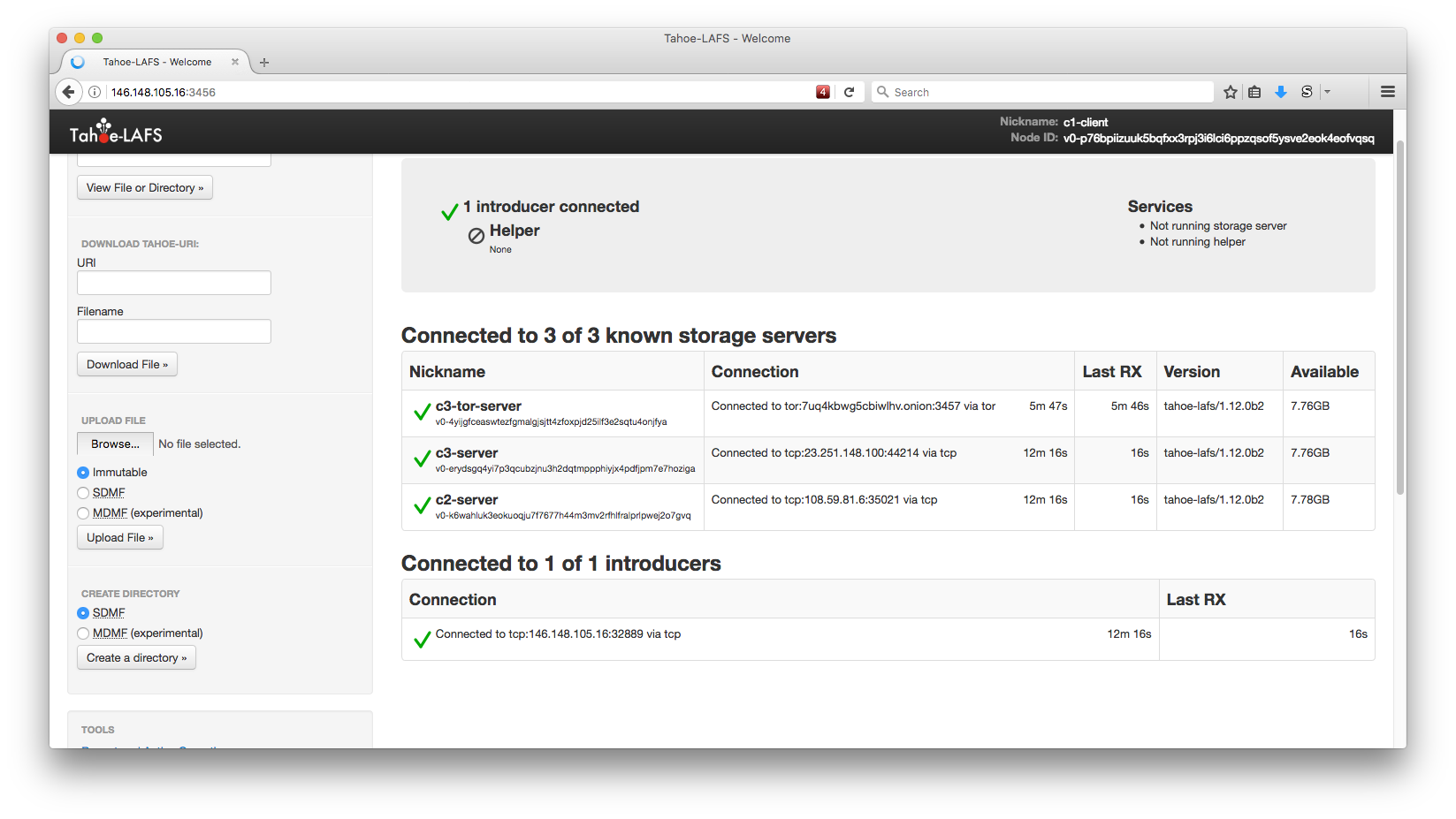Expand the dropdown arrow beside the S icon
1456x819 pixels.
[x=1327, y=92]
